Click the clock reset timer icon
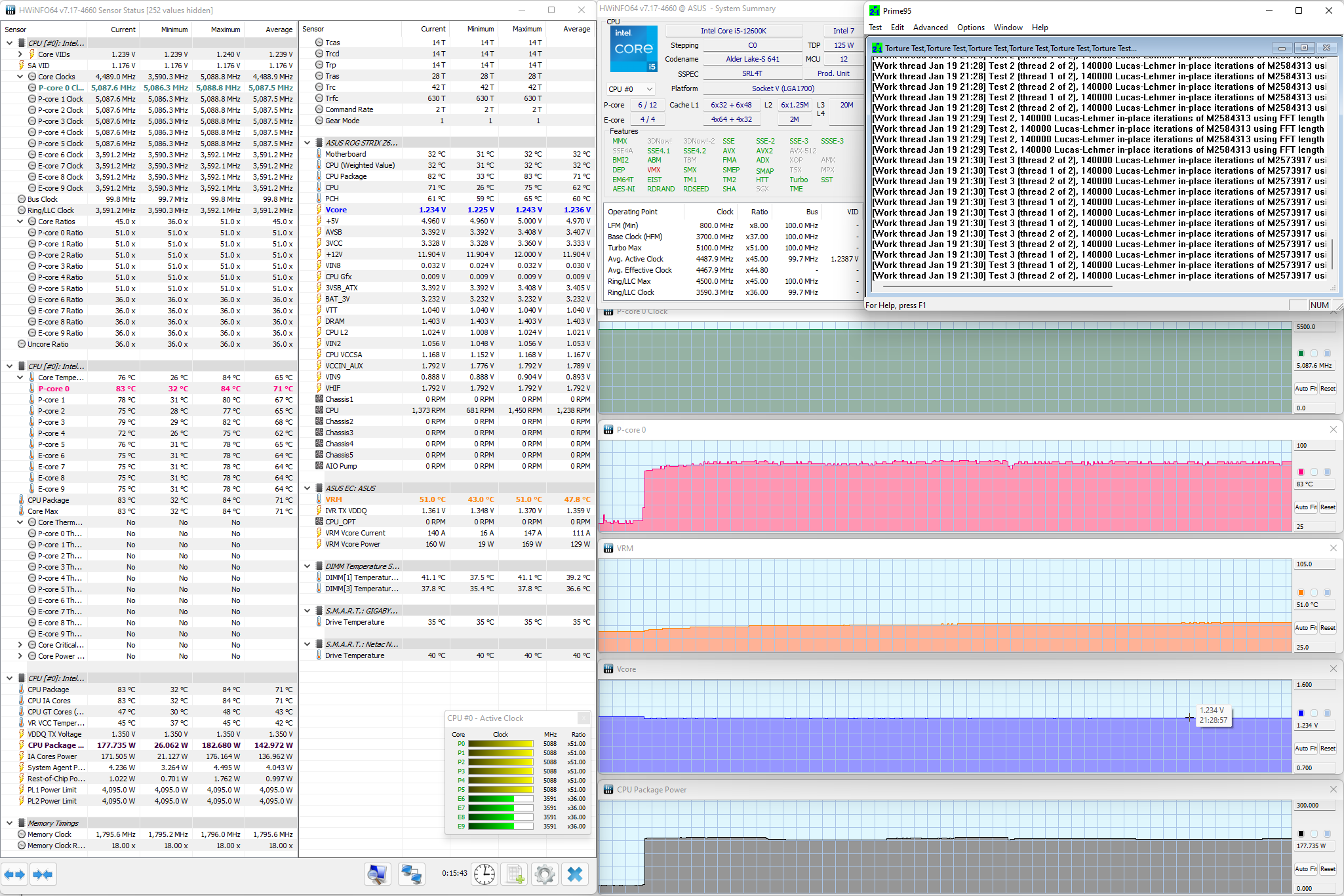Viewport: 1344px width, 896px height. coord(484,874)
